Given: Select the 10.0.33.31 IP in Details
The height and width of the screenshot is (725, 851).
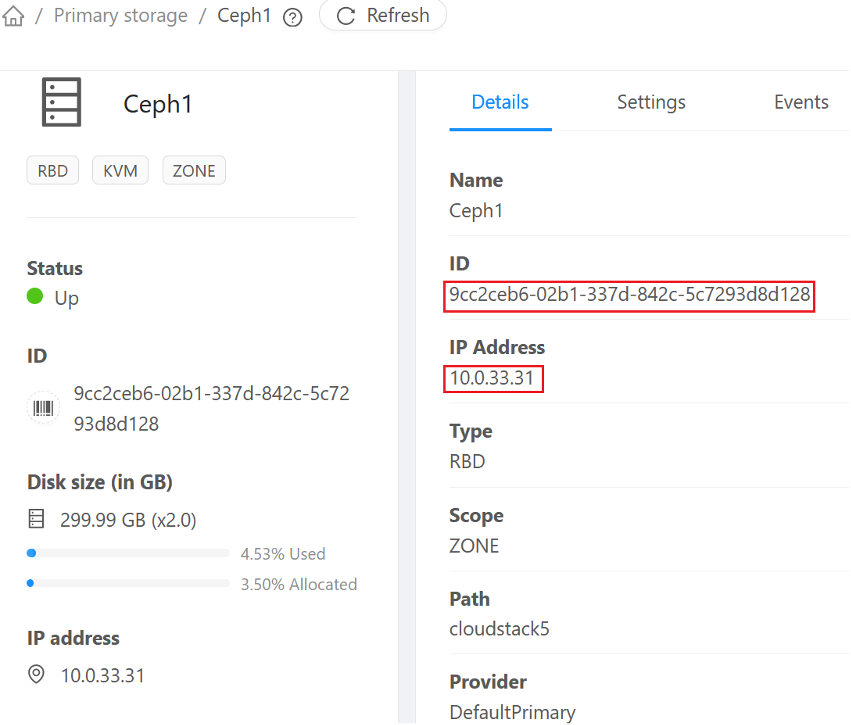Looking at the screenshot, I should click(x=493, y=379).
